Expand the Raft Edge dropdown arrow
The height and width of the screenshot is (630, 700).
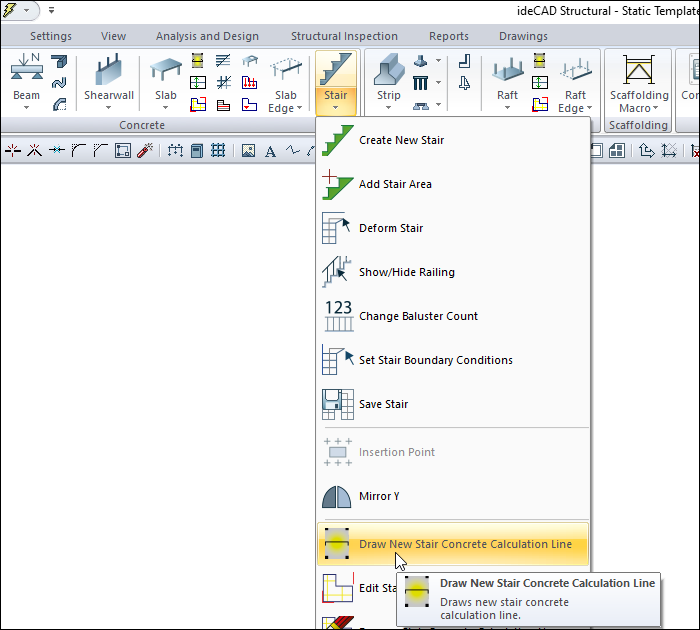tap(589, 108)
